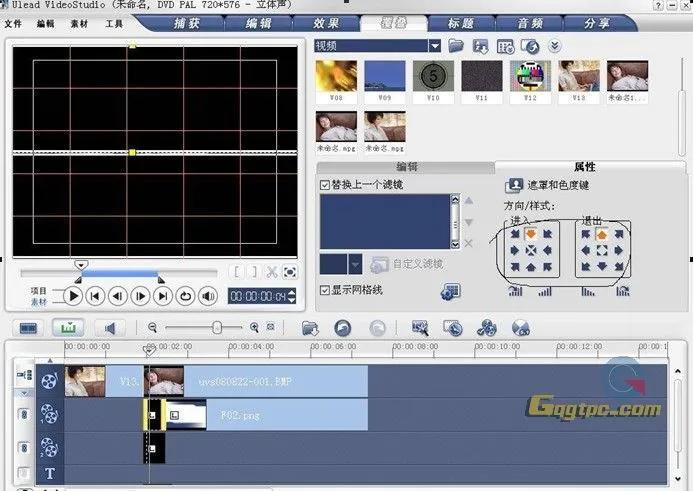Screen dimensions: 693x491
Task: Click the 标题 title step button
Action: click(461, 23)
